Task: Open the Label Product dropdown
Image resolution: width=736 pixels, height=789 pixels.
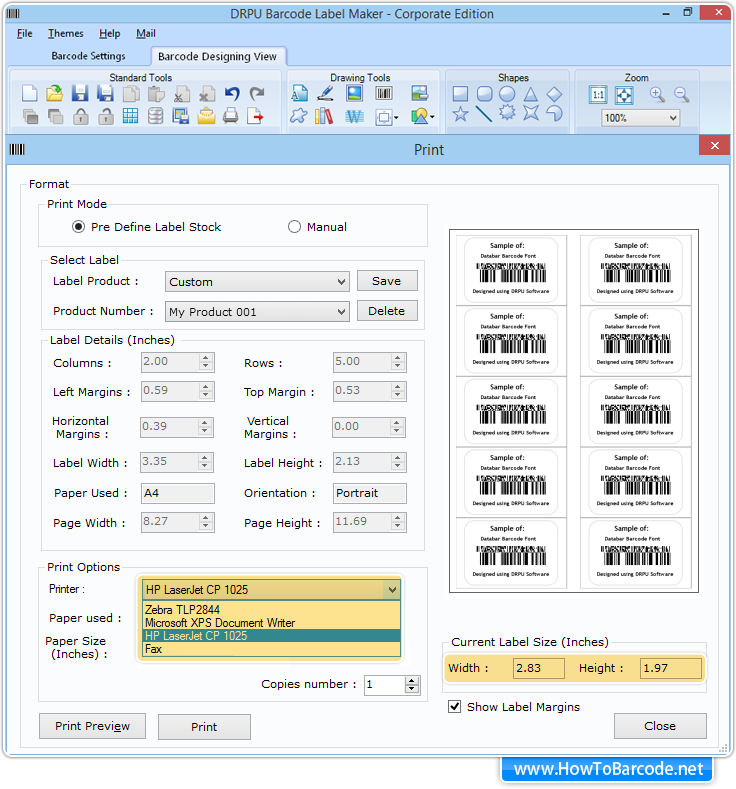Action: coord(341,282)
